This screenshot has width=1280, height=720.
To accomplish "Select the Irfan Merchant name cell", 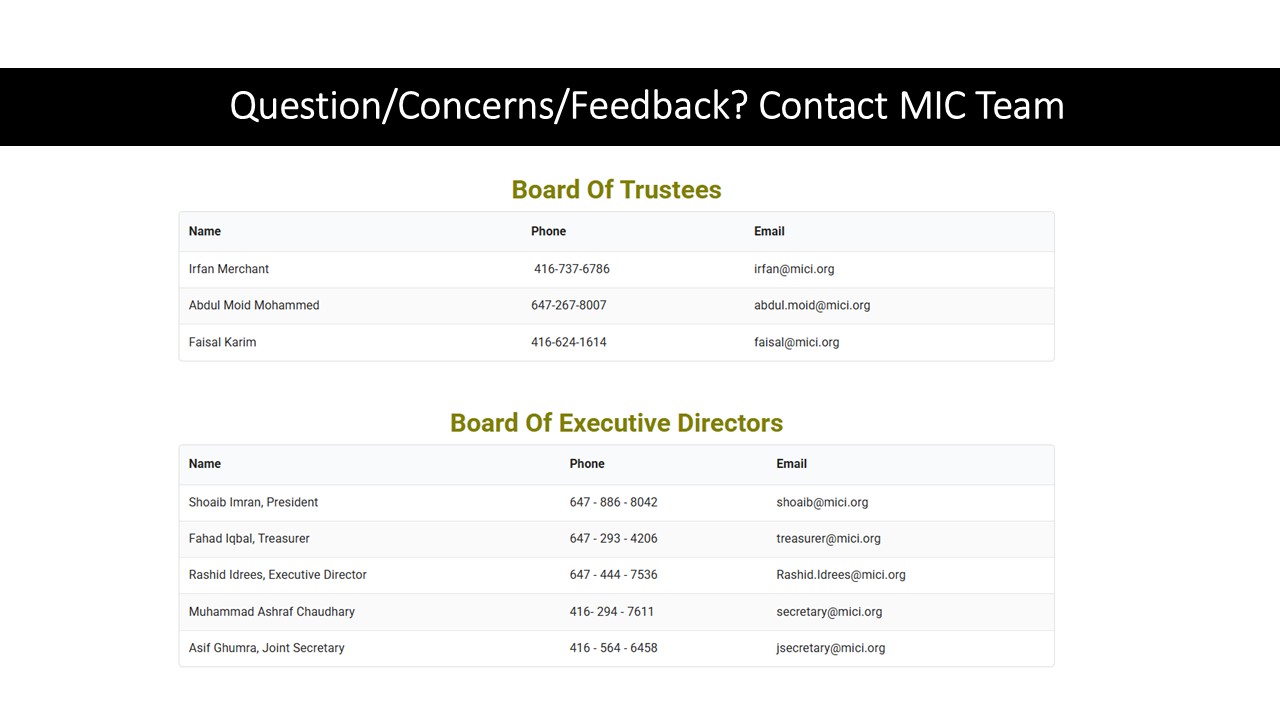I will 229,269.
